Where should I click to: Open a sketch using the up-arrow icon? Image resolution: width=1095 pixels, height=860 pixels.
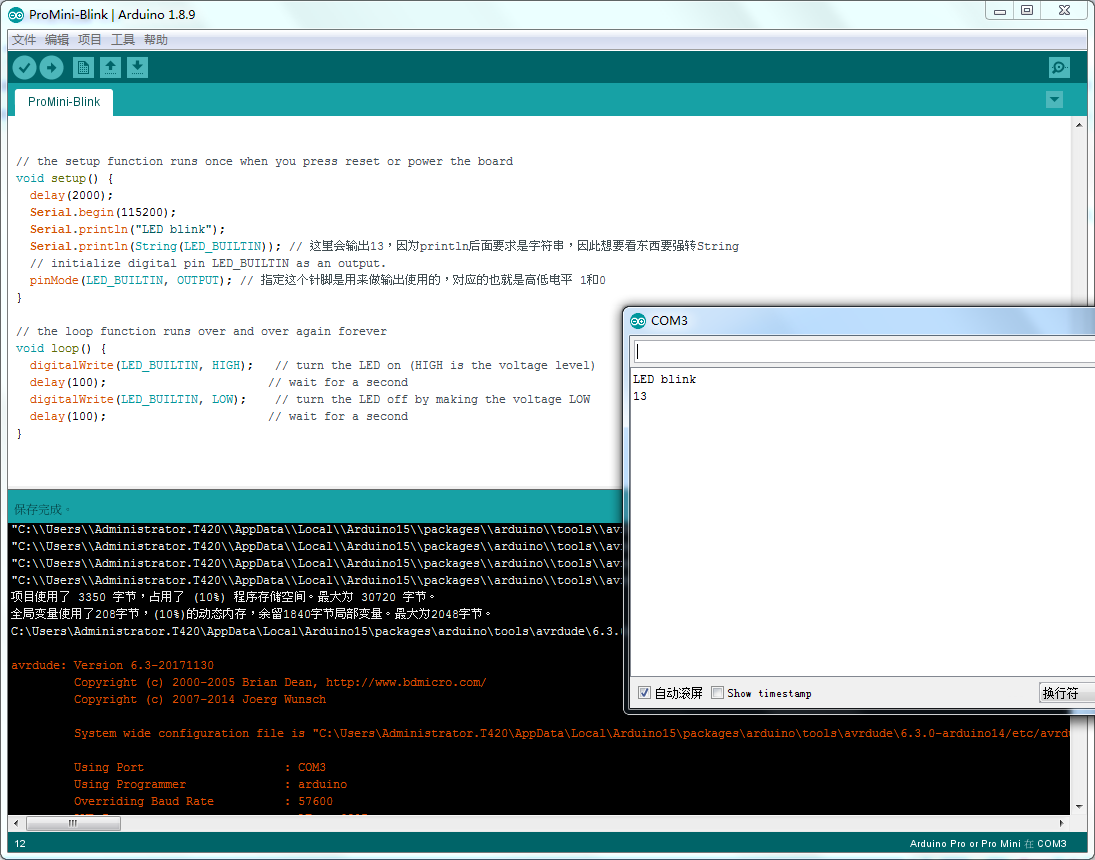[x=110, y=68]
